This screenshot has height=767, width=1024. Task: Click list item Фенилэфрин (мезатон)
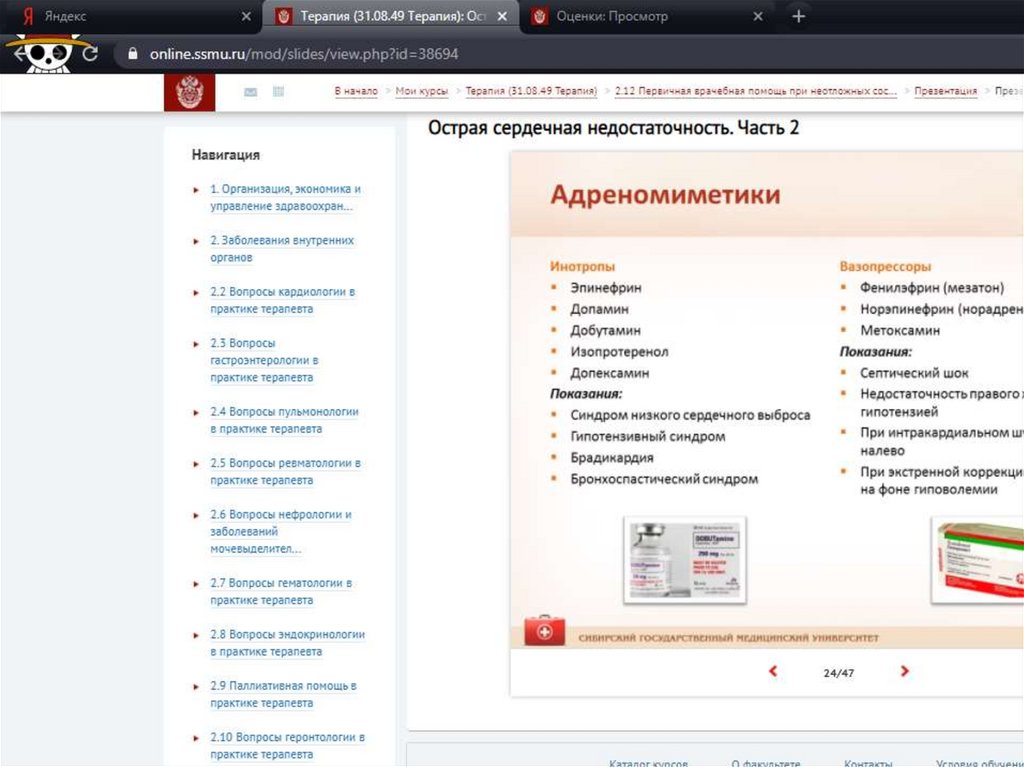(x=932, y=287)
